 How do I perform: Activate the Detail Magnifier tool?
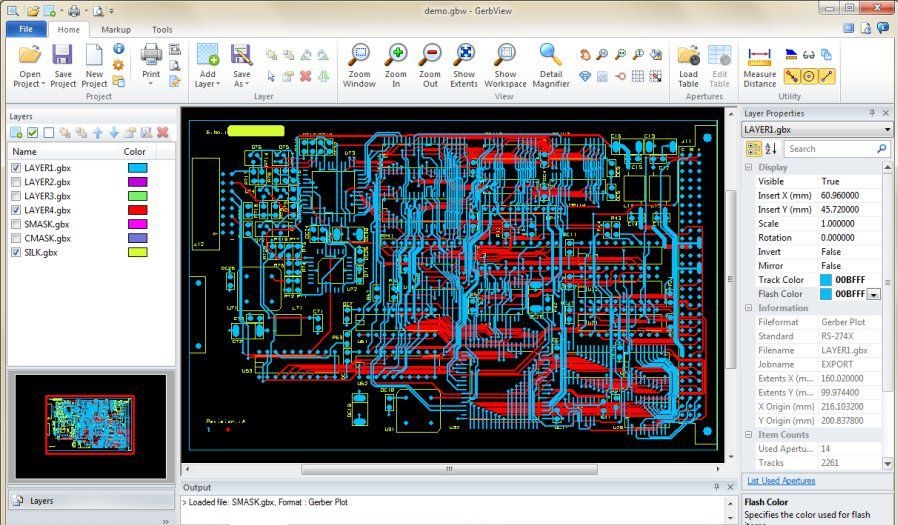coord(550,55)
